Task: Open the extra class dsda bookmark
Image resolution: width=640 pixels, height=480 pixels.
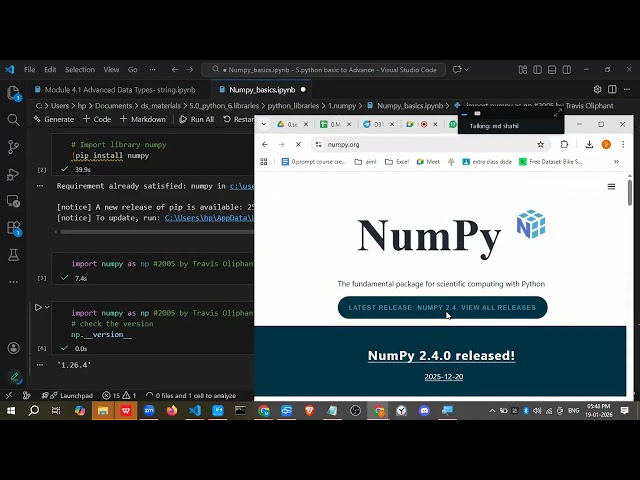Action: tap(487, 162)
